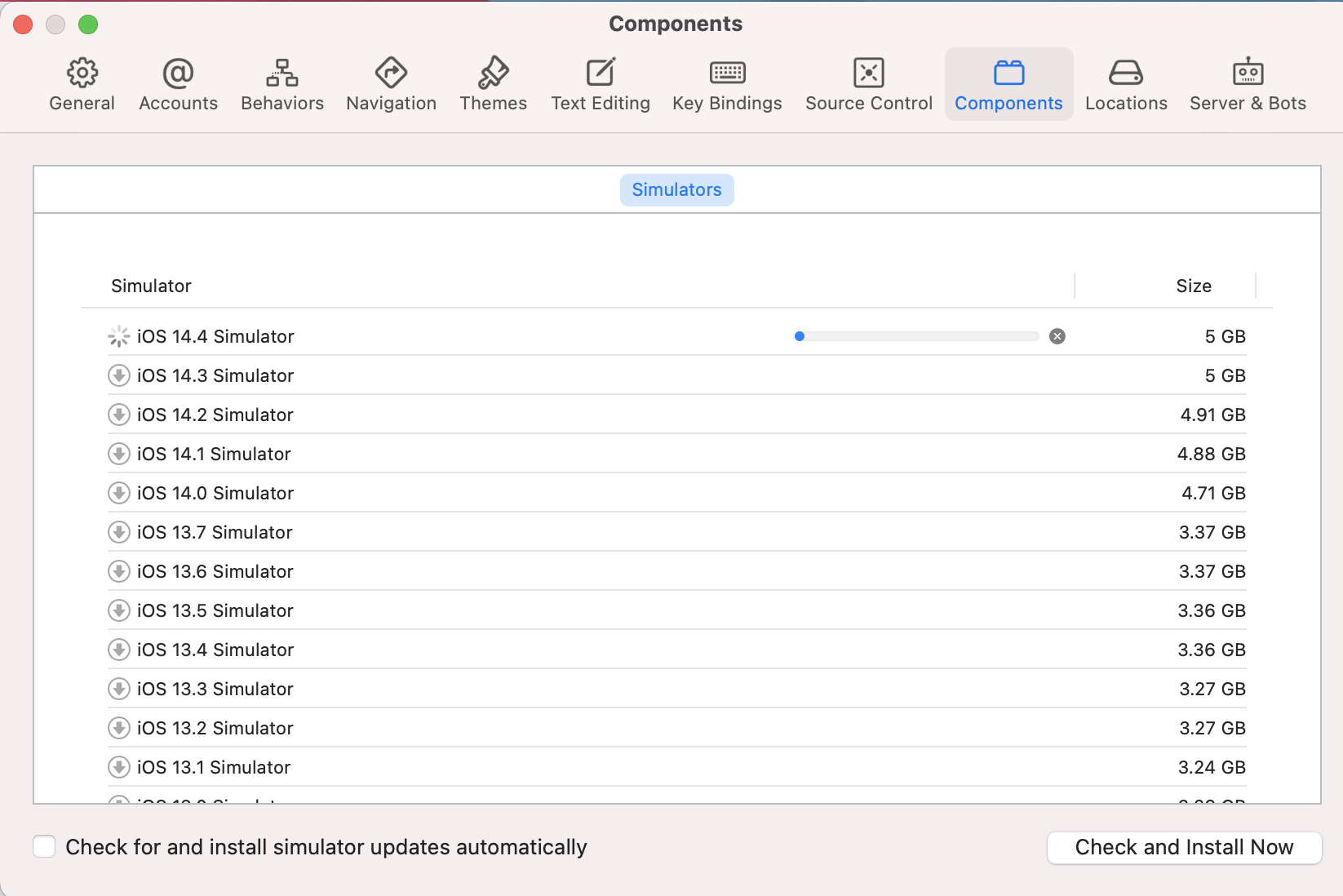Download the iOS 13.2 Simulator

(x=119, y=728)
